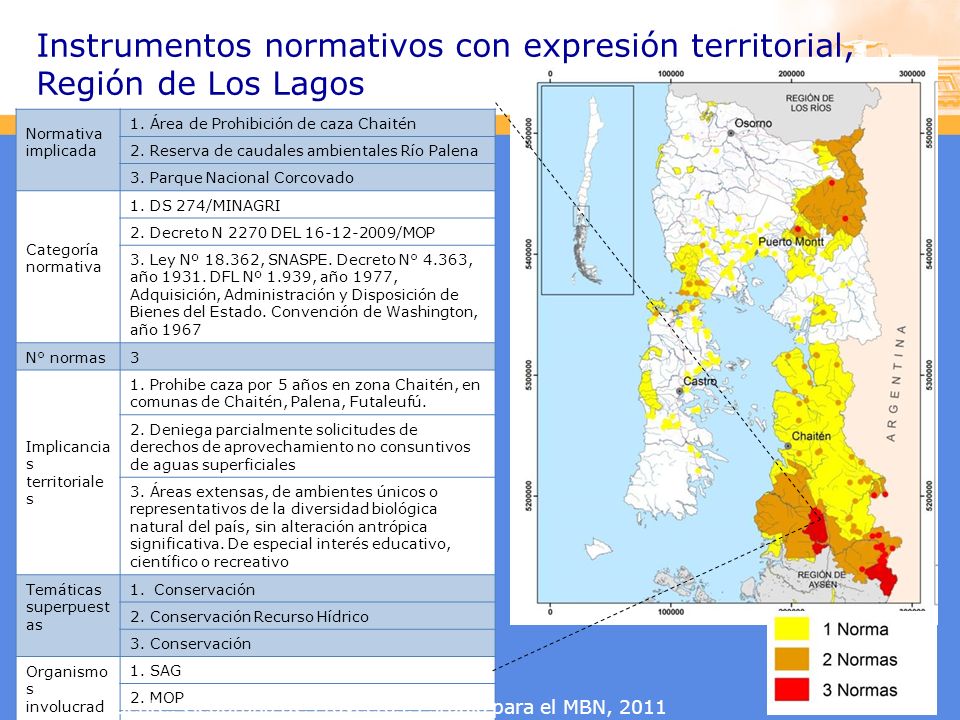Click the '1. SAG' cell
The height and width of the screenshot is (720, 960).
click(307, 670)
